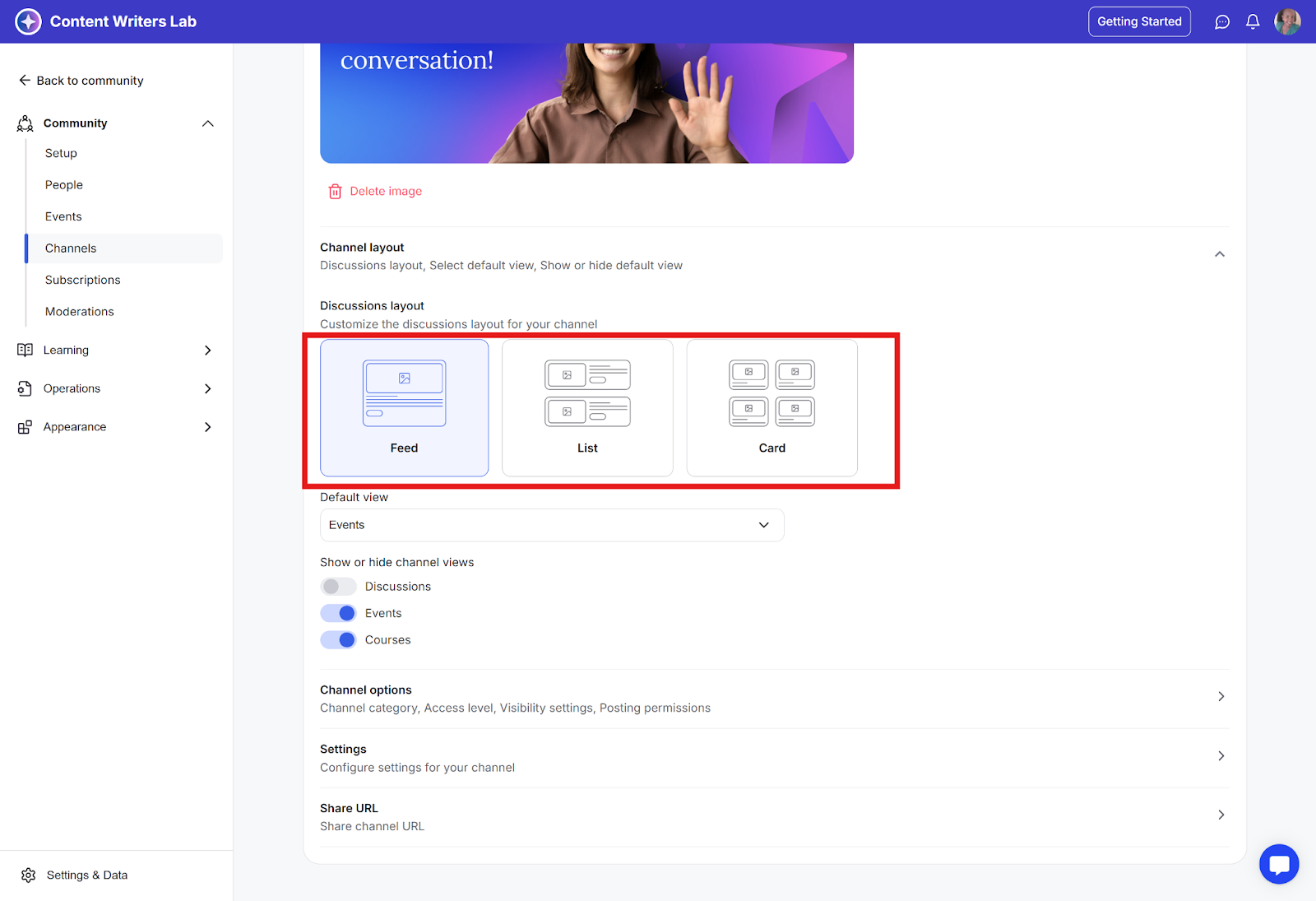Click the Channel options heading
This screenshot has width=1316, height=901.
click(x=366, y=690)
